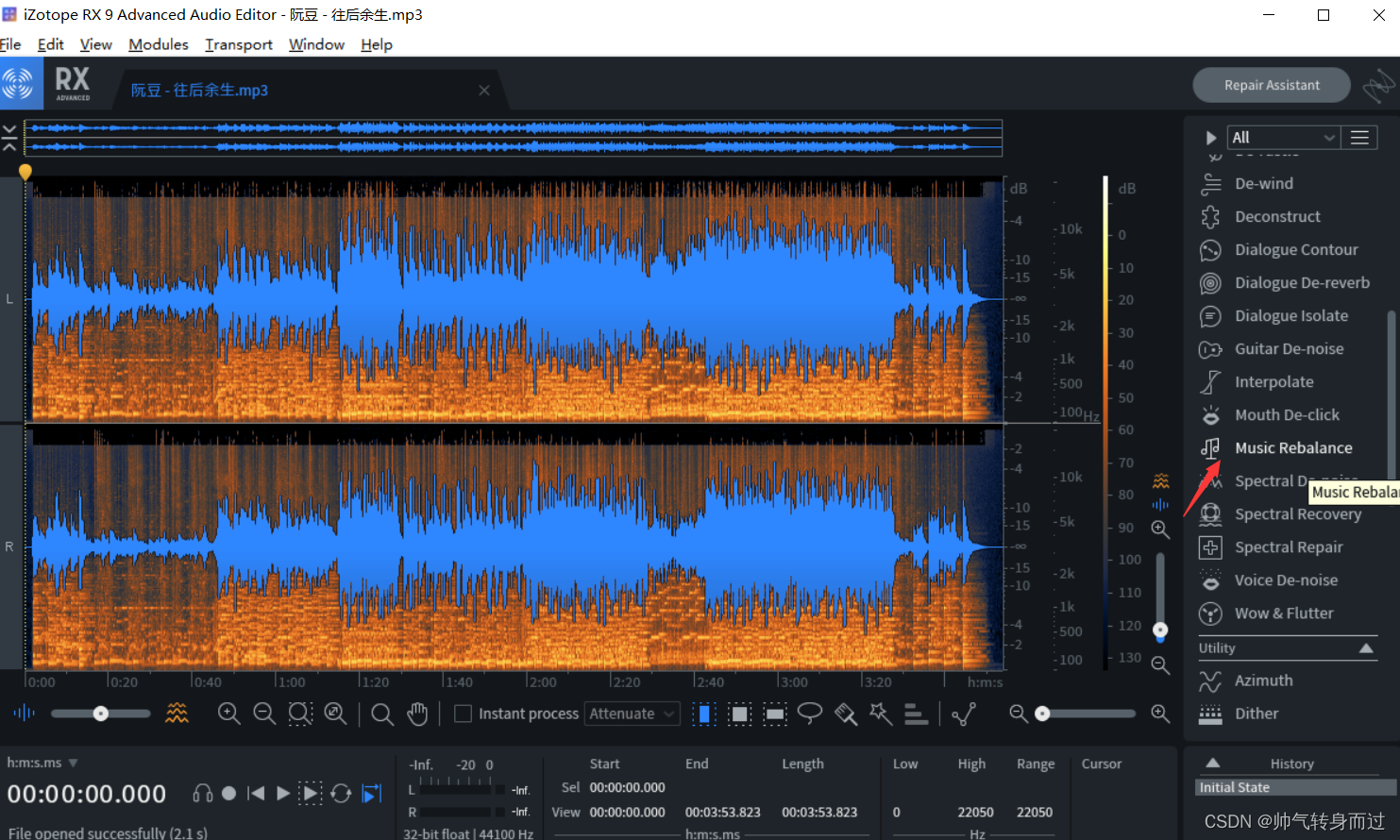Image resolution: width=1400 pixels, height=840 pixels.
Task: Click the vertical zoom slider handle
Action: coord(1160,630)
